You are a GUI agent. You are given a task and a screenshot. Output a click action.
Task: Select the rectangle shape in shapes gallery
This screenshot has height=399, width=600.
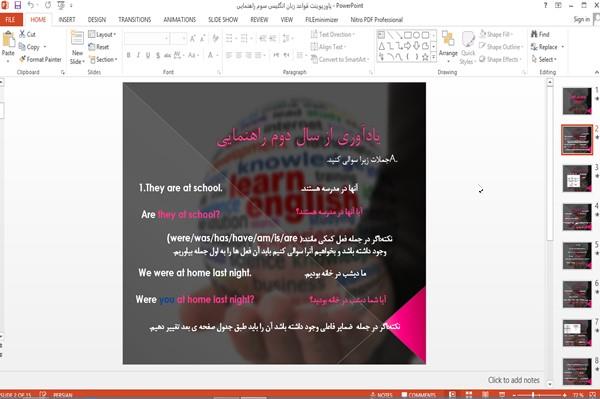tap(408, 35)
